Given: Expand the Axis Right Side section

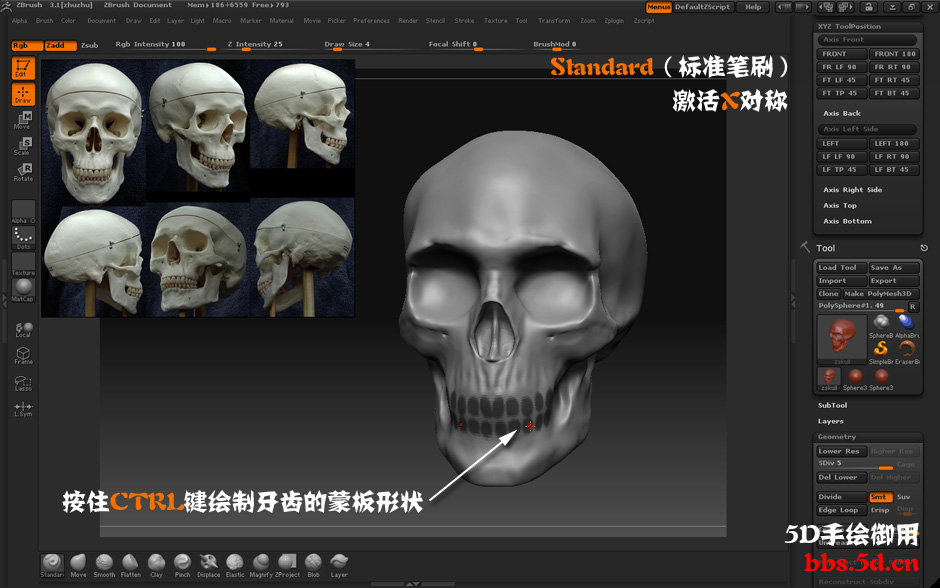Looking at the screenshot, I should [852, 189].
